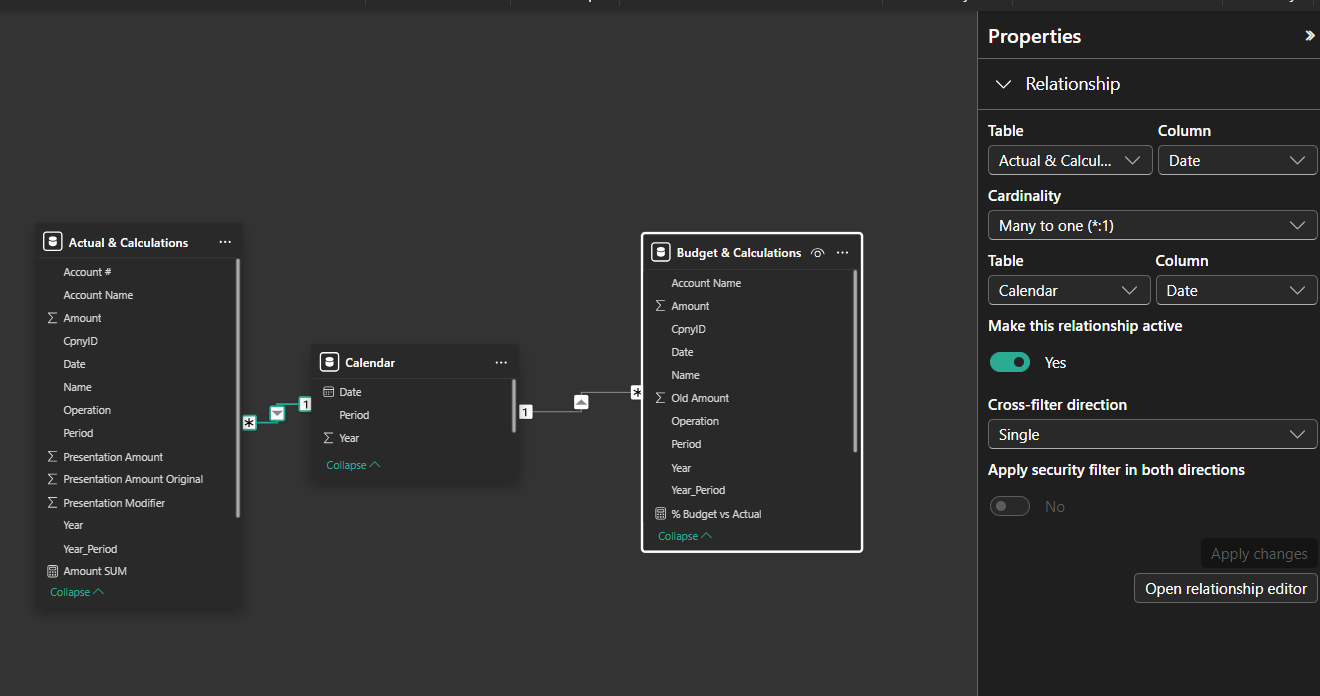This screenshot has height=696, width=1320.
Task: Click Open relationship editor button
Action: (1226, 589)
